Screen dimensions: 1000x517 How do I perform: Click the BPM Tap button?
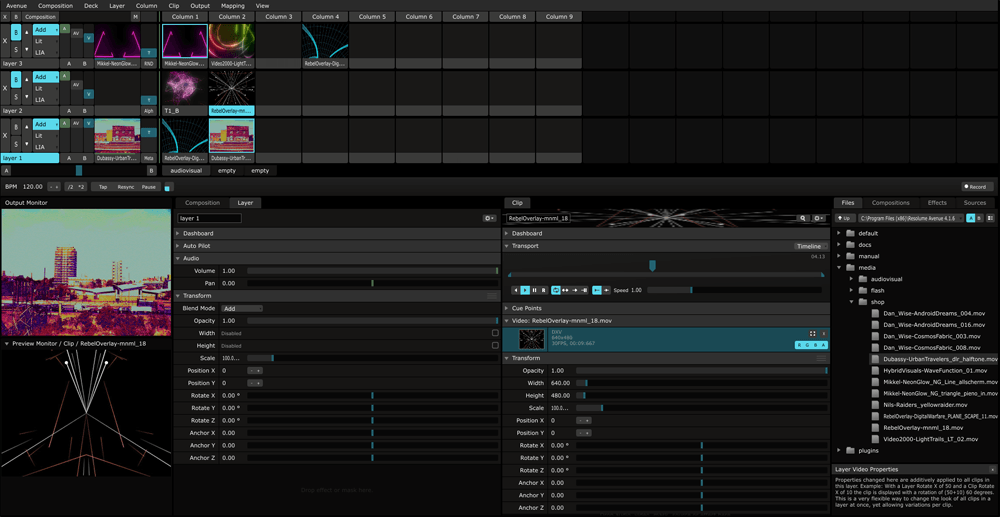(102, 187)
